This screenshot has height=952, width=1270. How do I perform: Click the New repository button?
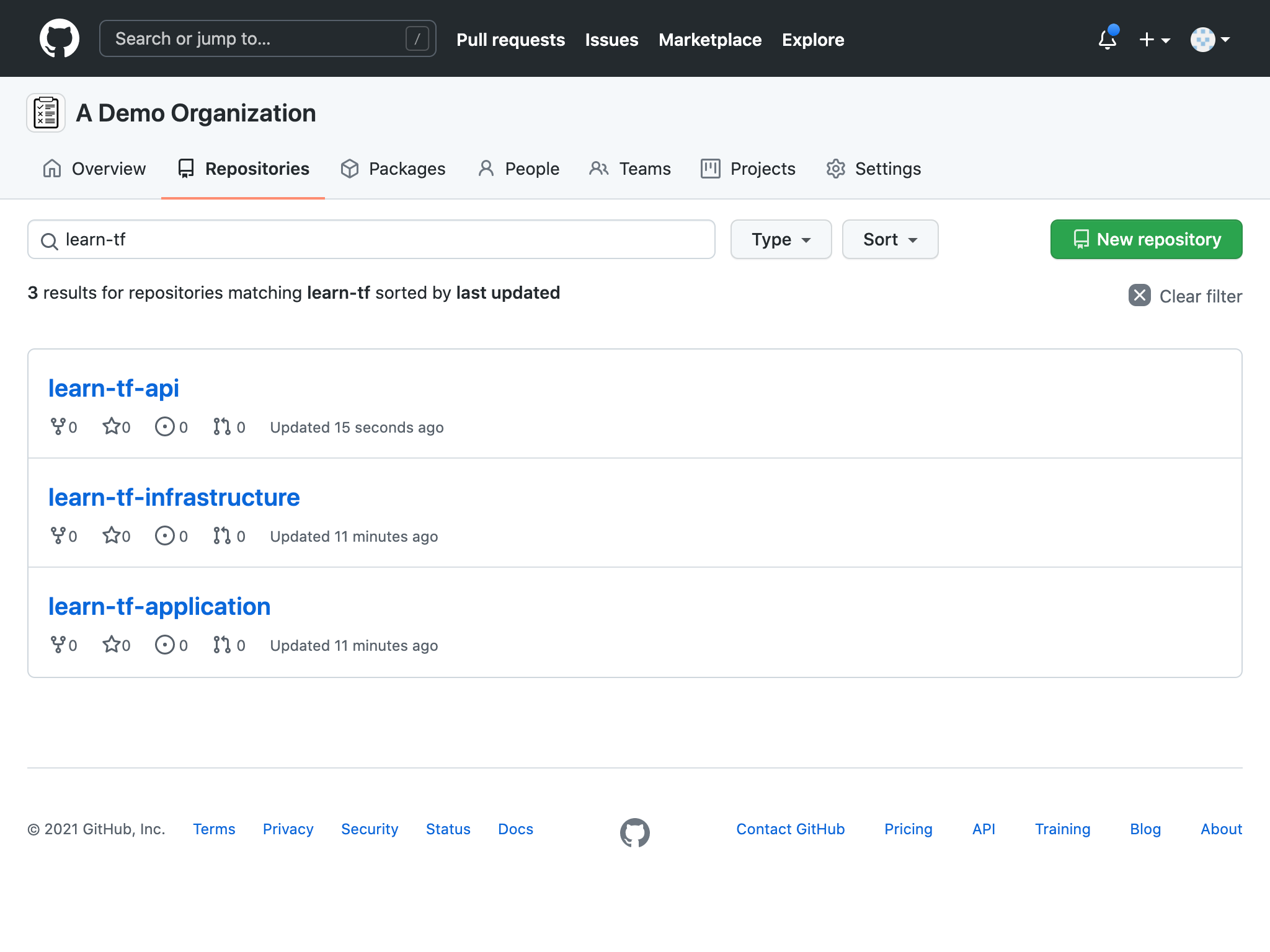(1145, 239)
